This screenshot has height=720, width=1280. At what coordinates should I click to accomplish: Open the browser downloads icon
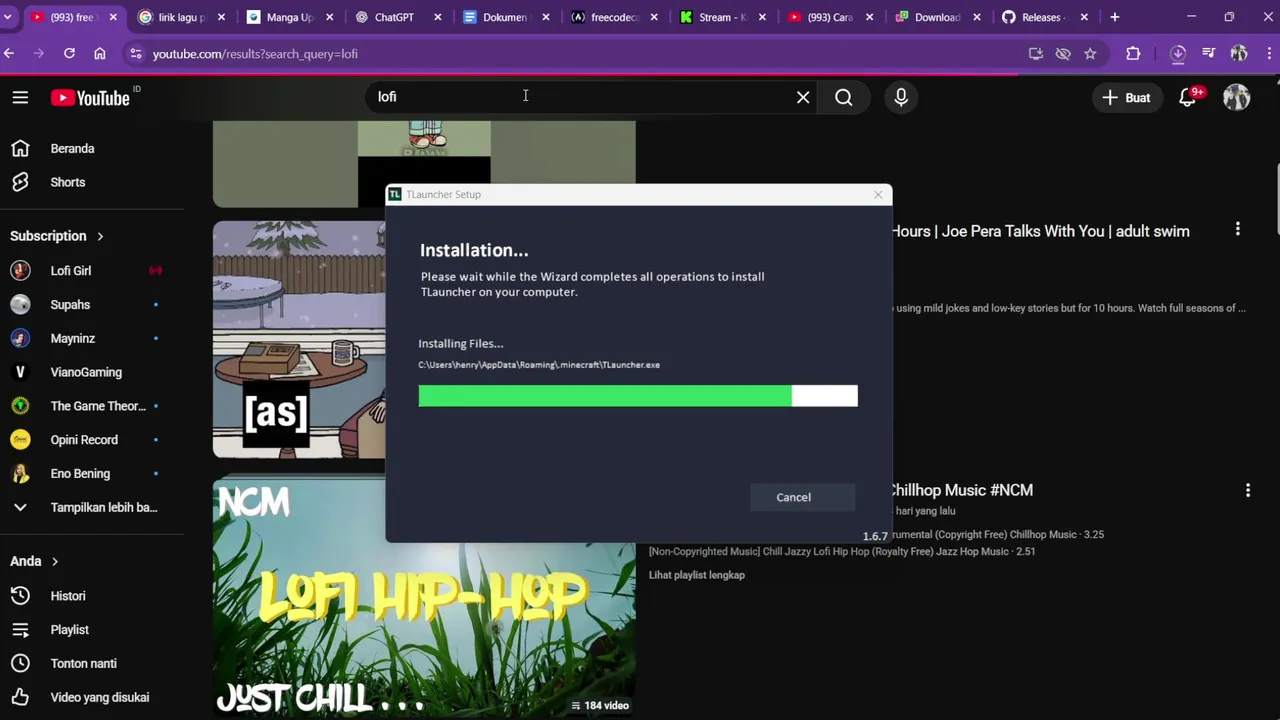pos(1178,54)
